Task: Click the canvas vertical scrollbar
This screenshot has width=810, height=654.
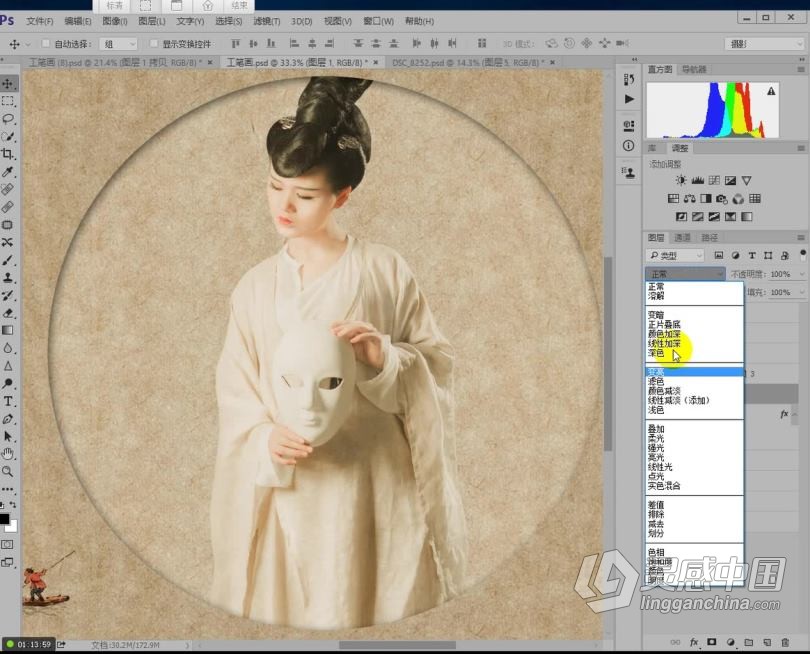Action: 608,354
